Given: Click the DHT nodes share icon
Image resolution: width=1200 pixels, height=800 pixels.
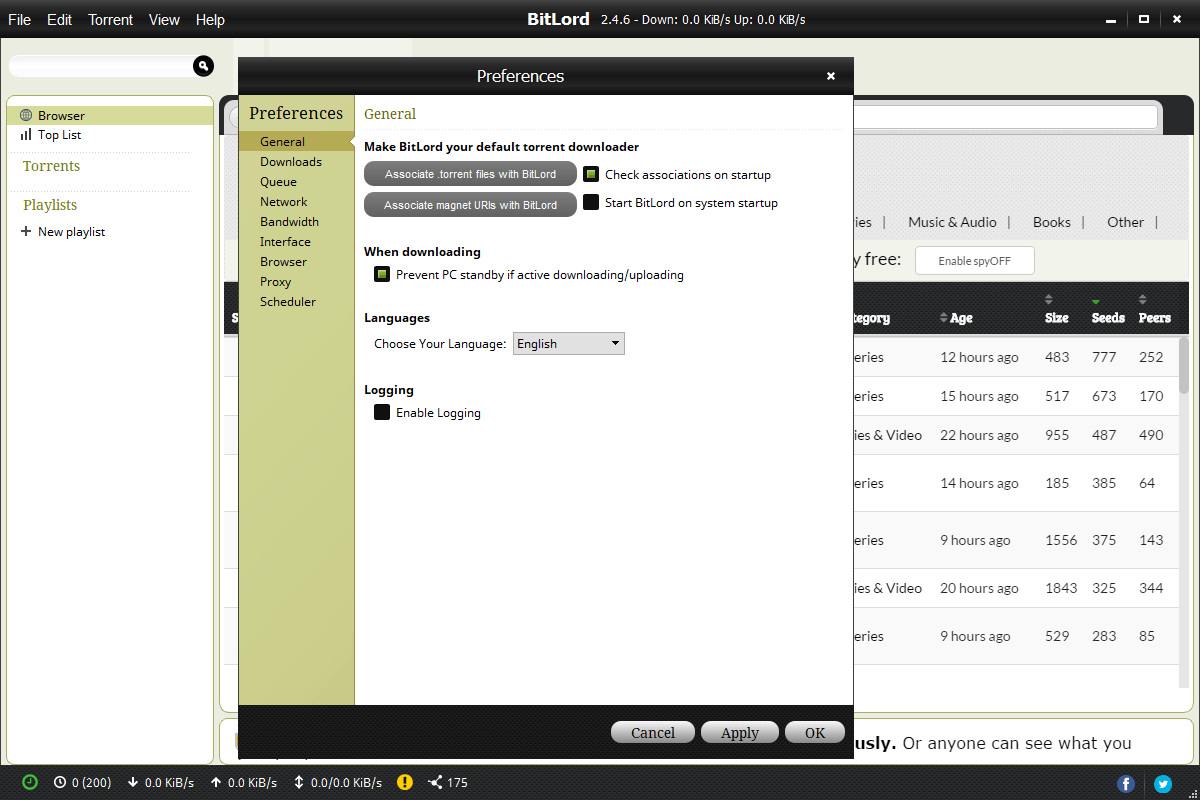Looking at the screenshot, I should (x=435, y=782).
